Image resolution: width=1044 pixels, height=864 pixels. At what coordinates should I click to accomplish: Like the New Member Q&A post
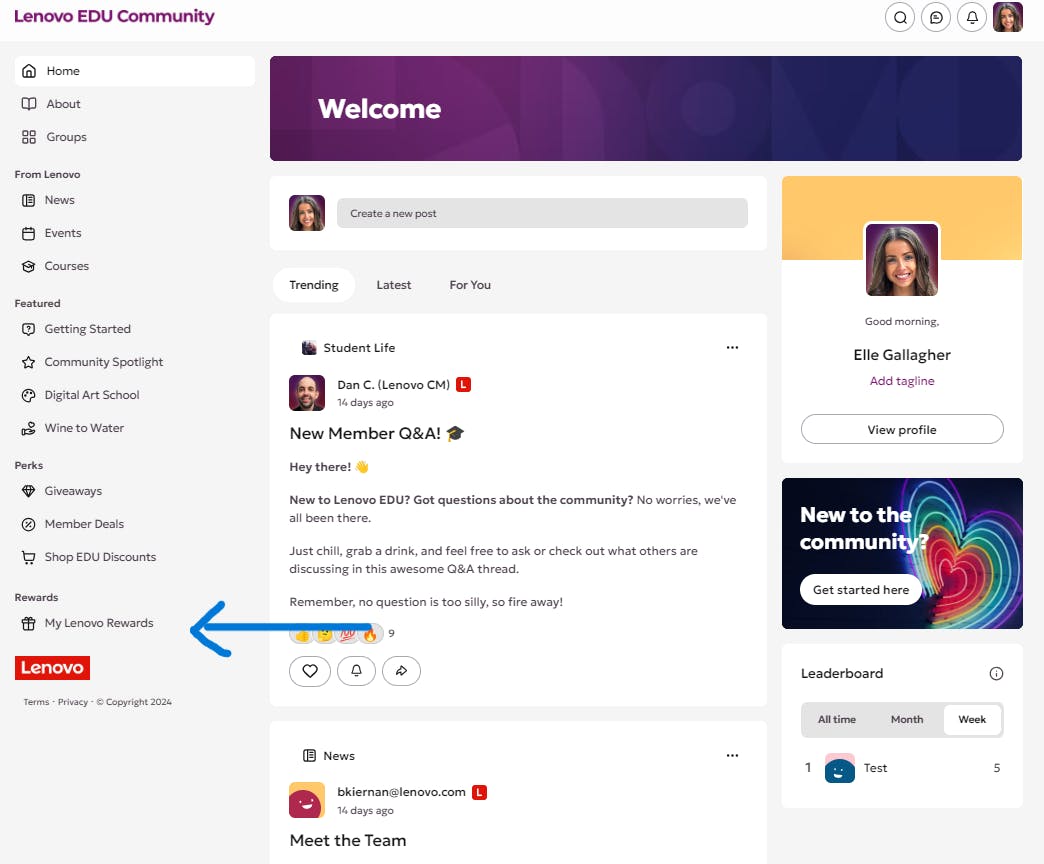point(310,671)
